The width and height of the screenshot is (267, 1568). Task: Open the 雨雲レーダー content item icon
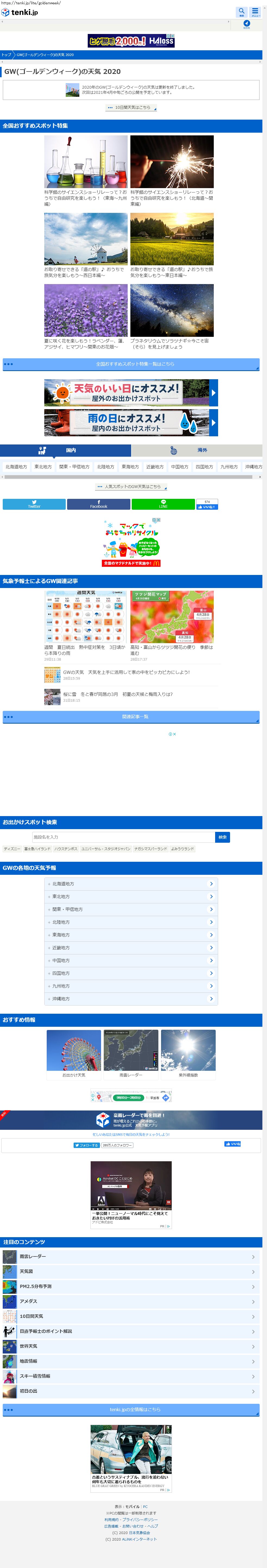(x=10, y=1256)
